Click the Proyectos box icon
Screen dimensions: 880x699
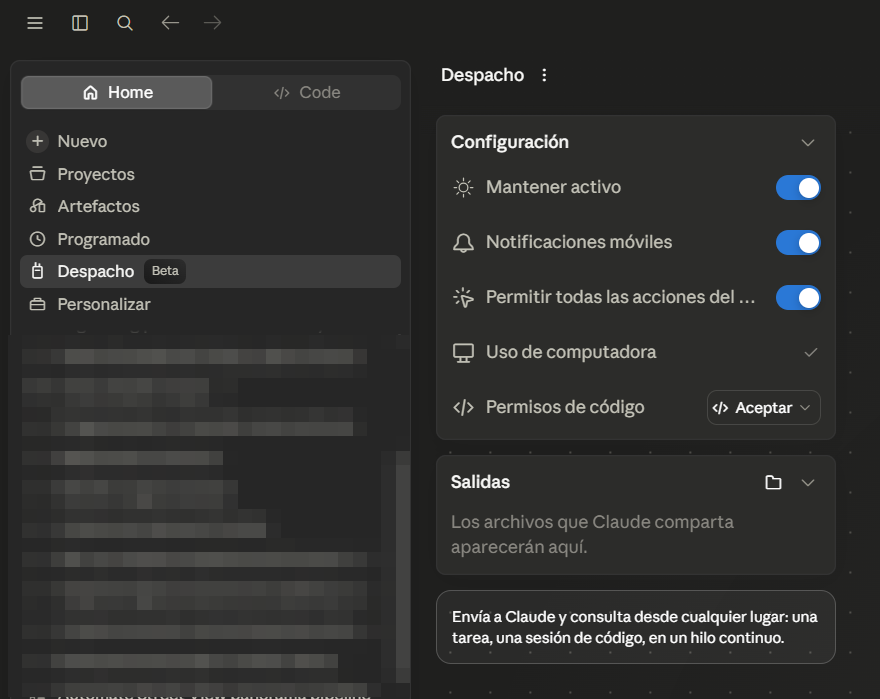(38, 173)
